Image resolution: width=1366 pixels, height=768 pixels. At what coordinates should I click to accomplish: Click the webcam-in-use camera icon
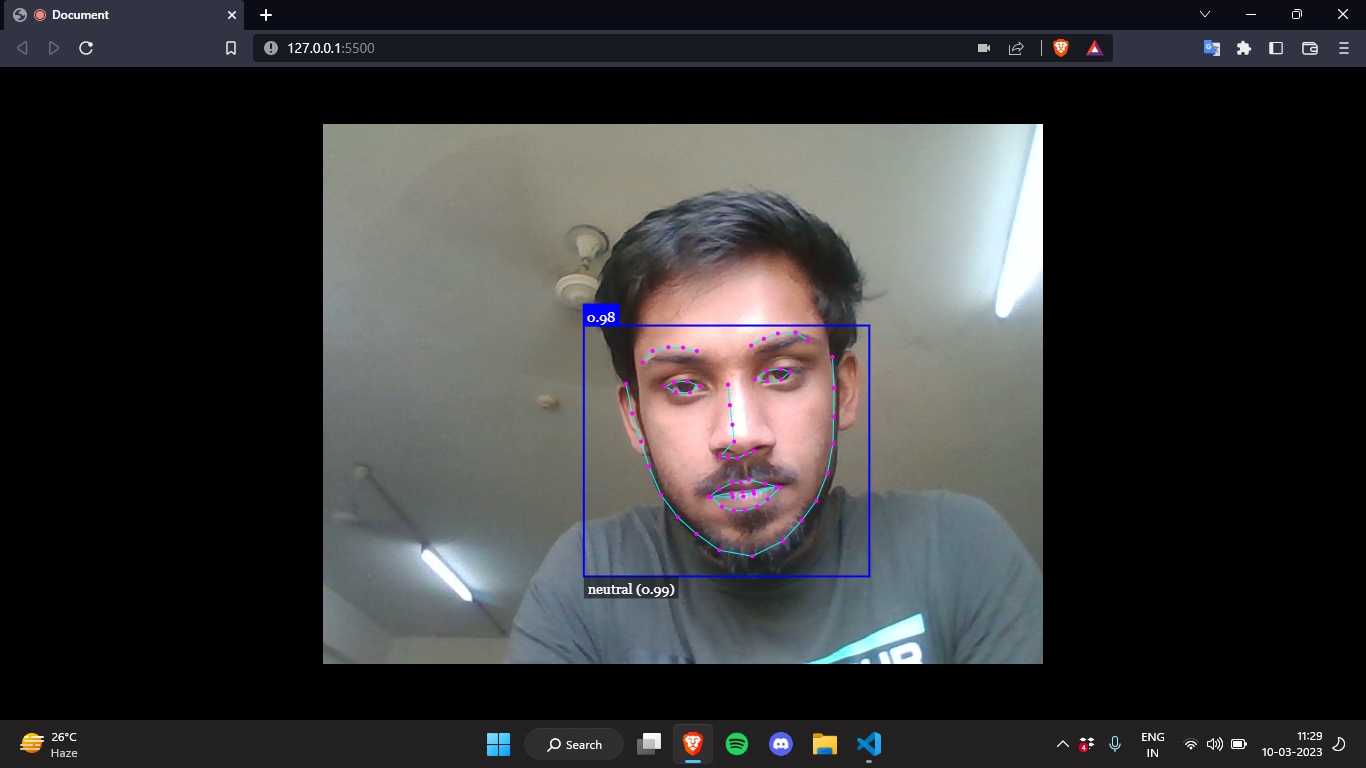point(983,47)
